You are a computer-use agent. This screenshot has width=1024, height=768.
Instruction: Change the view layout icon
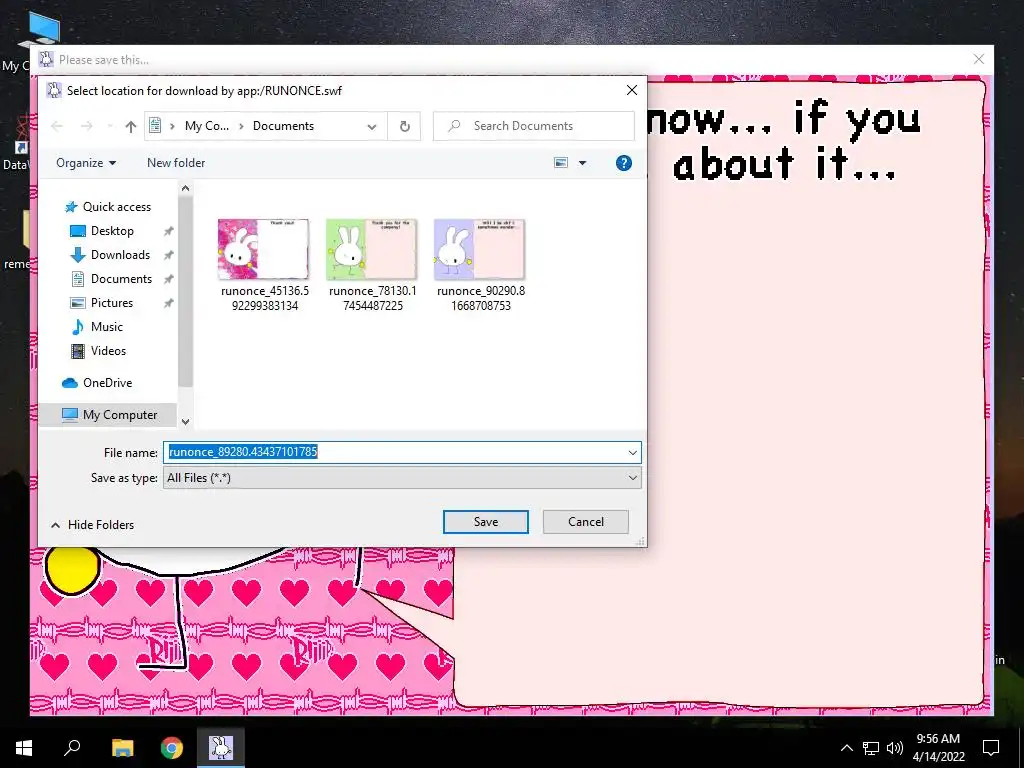click(561, 163)
